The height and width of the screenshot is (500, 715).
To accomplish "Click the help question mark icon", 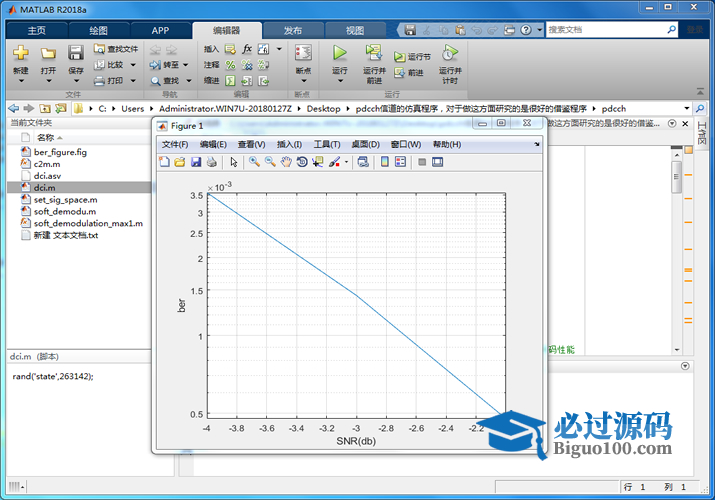I will pyautogui.click(x=526, y=30).
